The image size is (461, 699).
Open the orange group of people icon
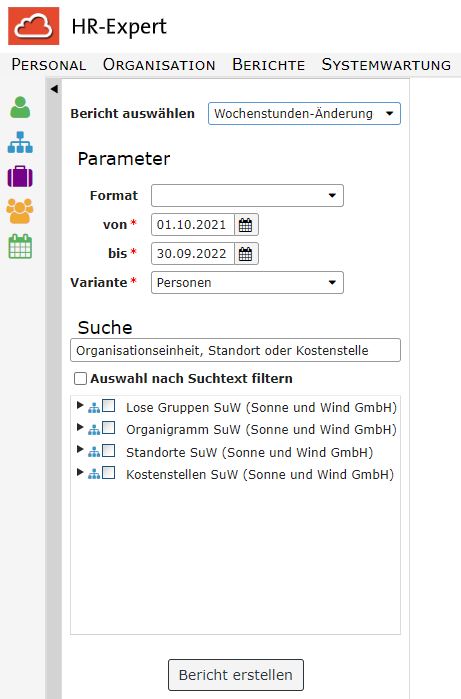[20, 211]
